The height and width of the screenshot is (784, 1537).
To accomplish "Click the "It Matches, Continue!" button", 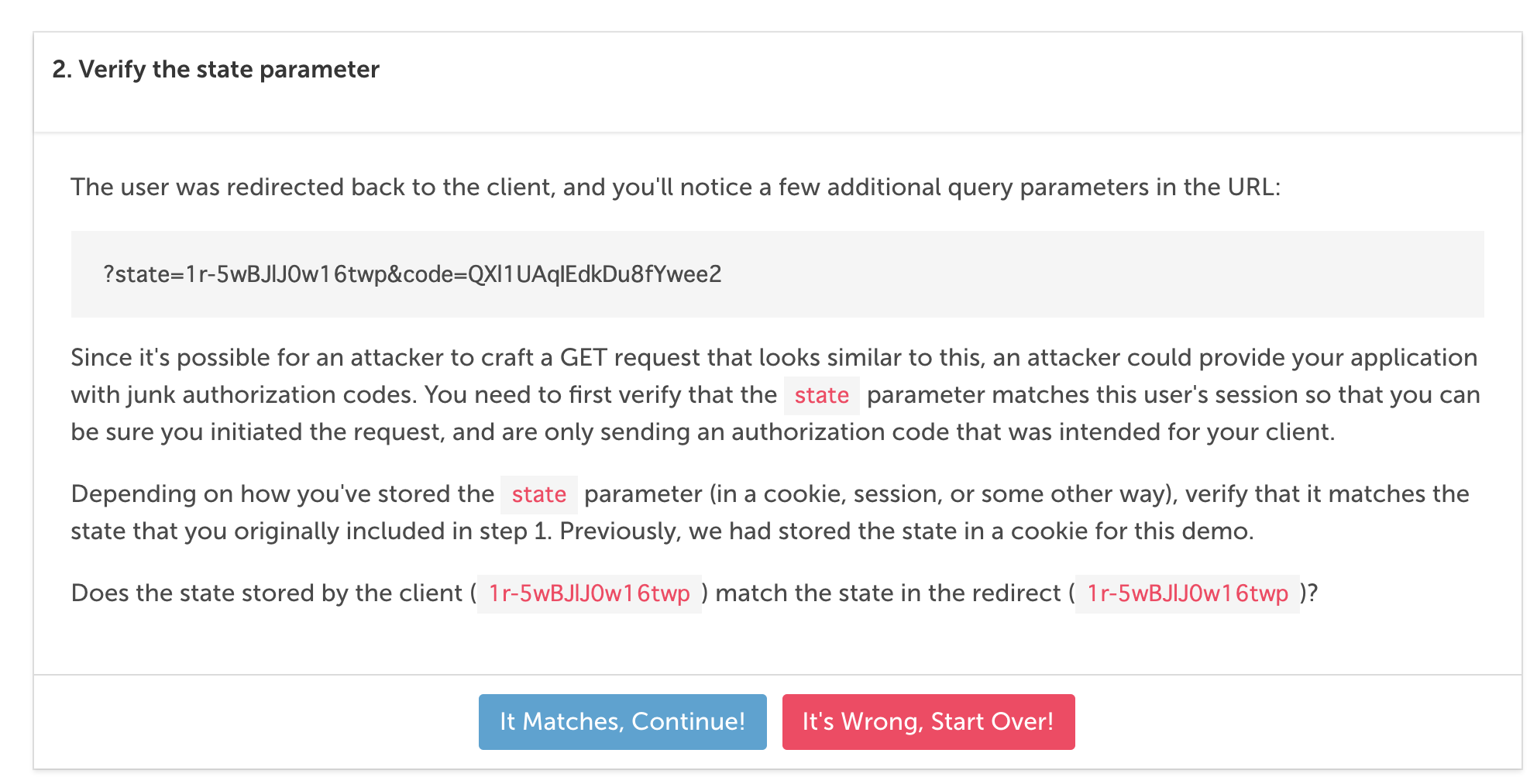I will point(622,721).
